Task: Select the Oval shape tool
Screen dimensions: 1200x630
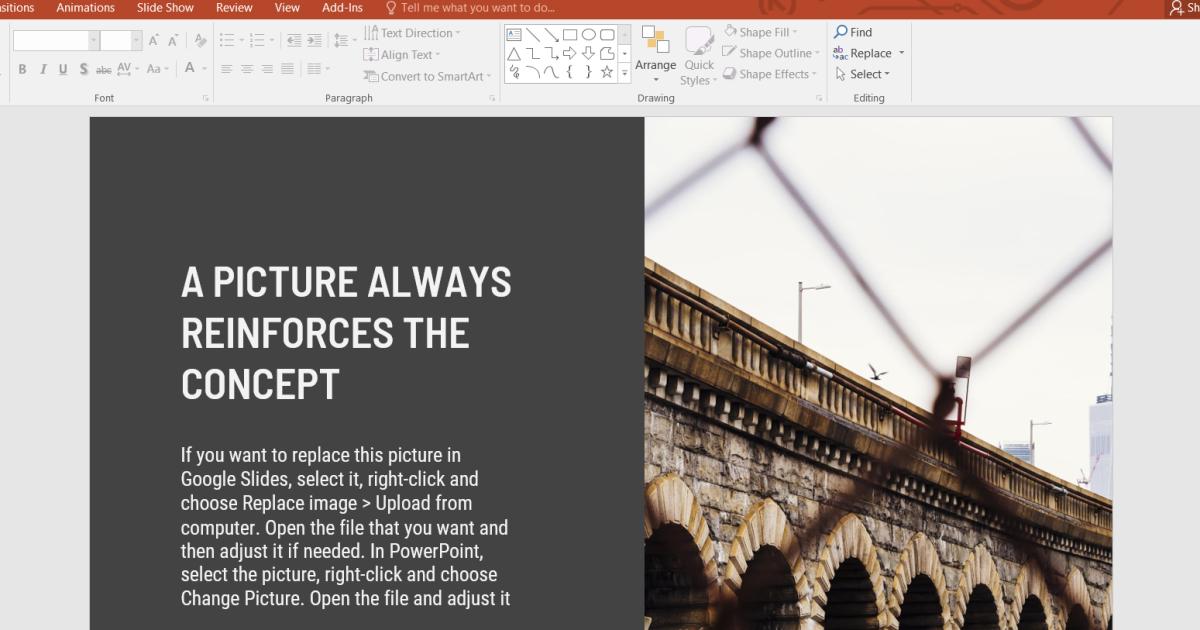Action: pyautogui.click(x=588, y=33)
